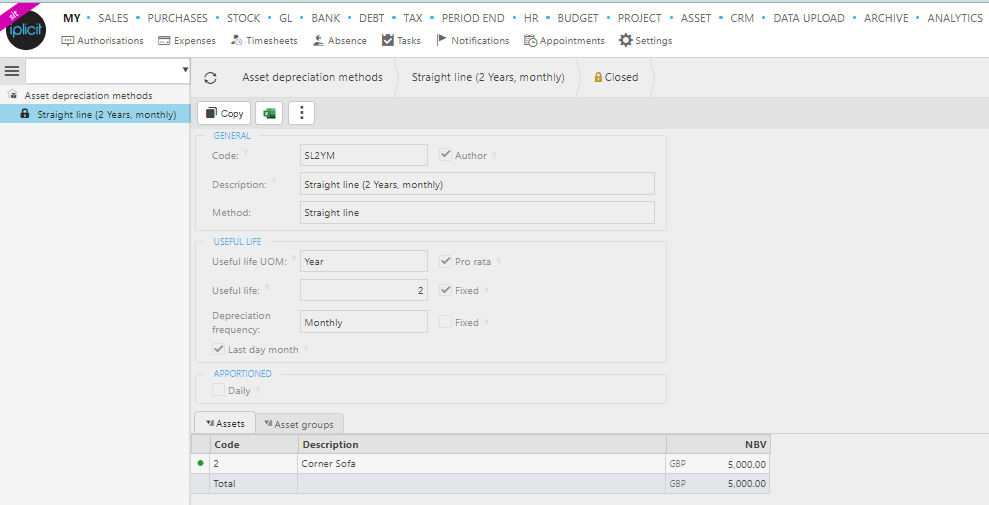Open the ANALYTICS menu
Viewport: 989px width, 505px height.
click(x=954, y=18)
